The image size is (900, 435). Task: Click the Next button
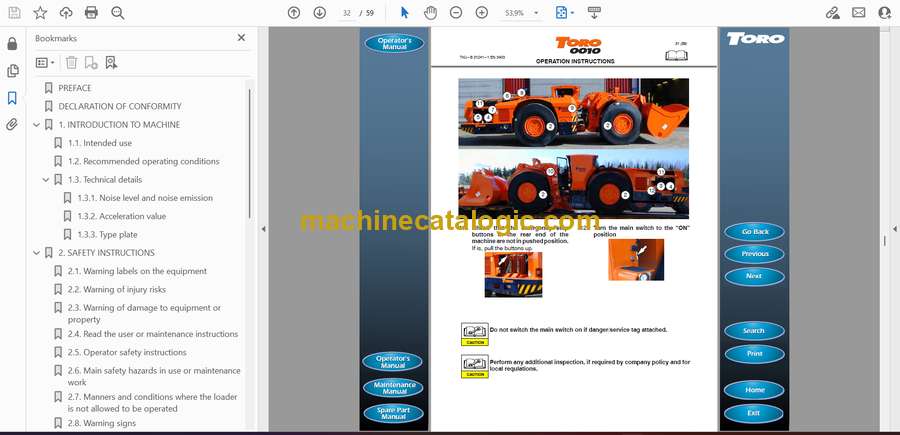(754, 276)
